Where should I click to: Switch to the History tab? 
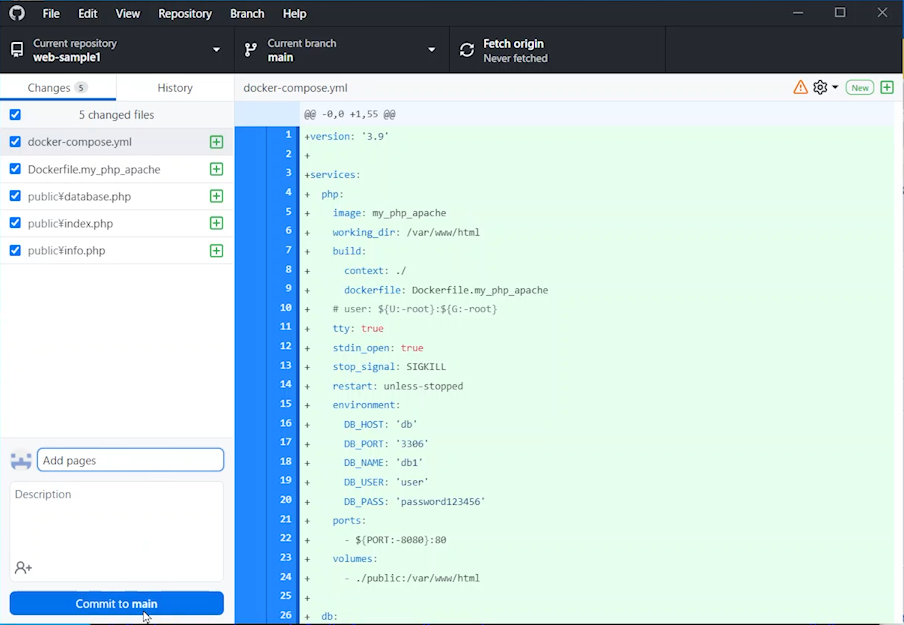[175, 88]
